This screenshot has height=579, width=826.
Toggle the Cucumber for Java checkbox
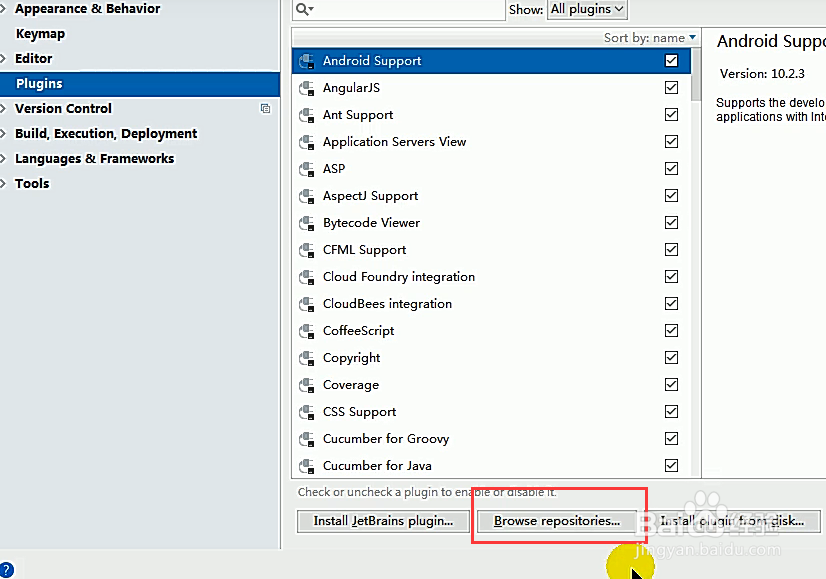pos(671,466)
